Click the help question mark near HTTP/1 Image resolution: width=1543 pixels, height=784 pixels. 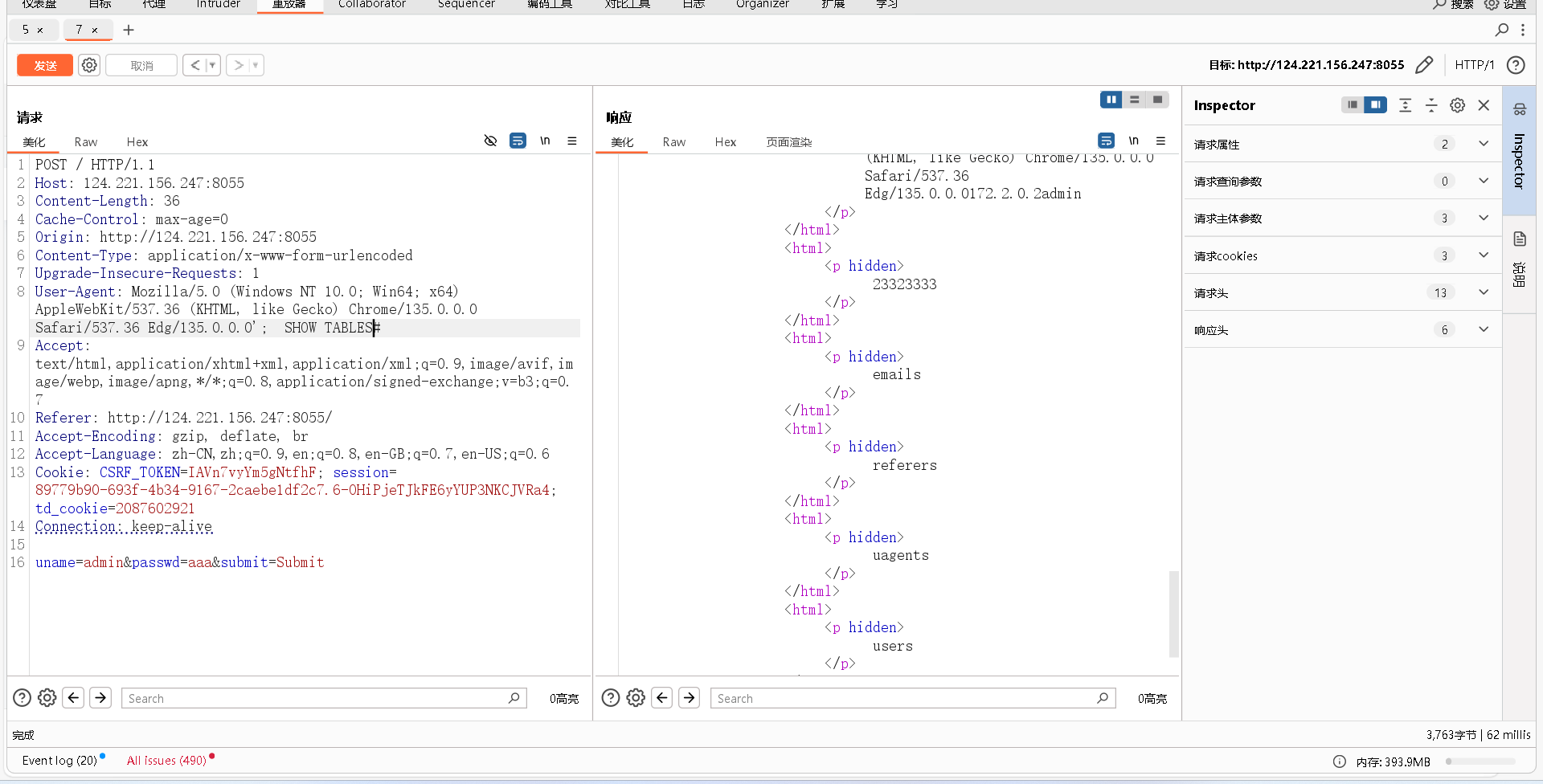pyautogui.click(x=1516, y=65)
